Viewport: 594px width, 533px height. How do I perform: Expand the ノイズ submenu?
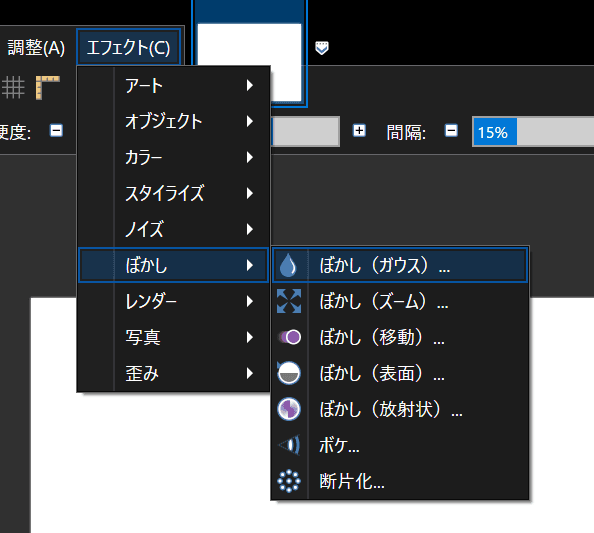(x=174, y=229)
